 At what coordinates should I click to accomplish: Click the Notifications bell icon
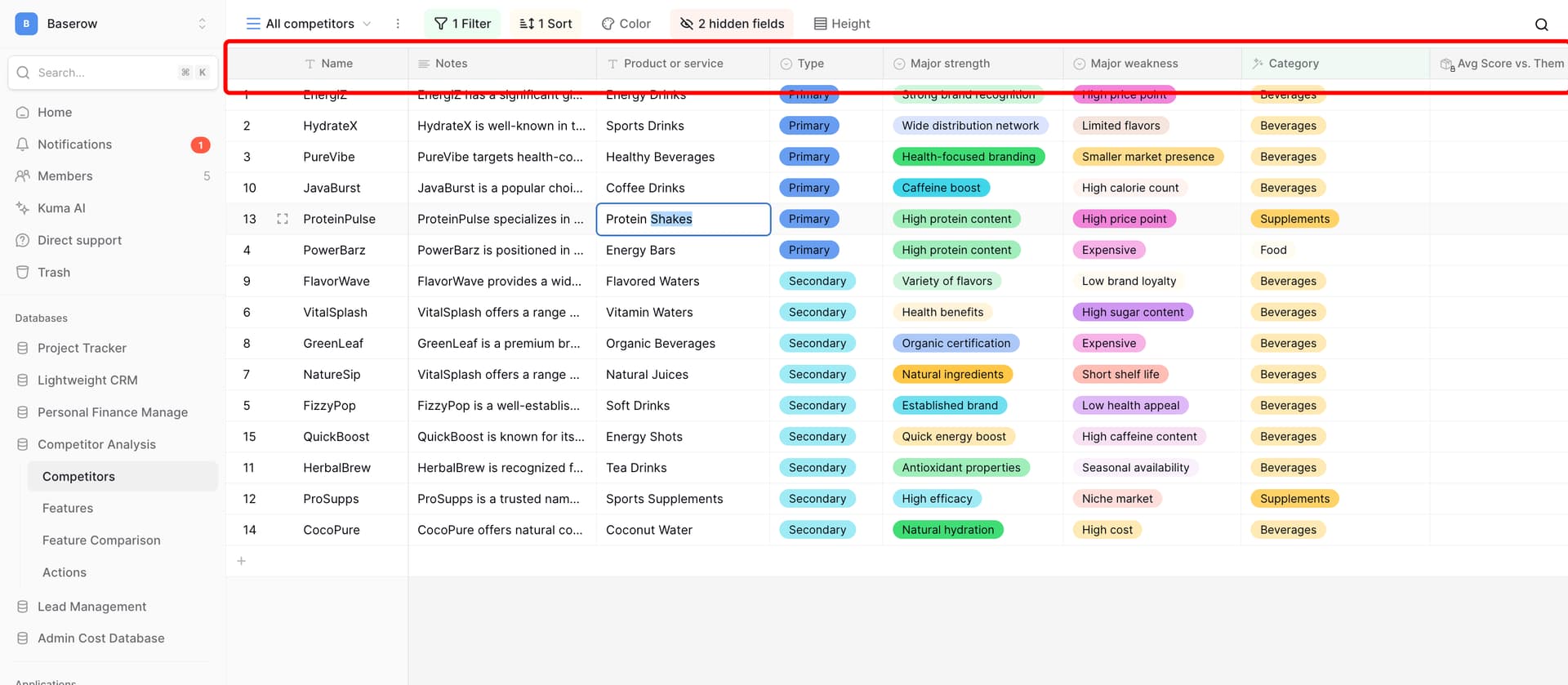[23, 145]
